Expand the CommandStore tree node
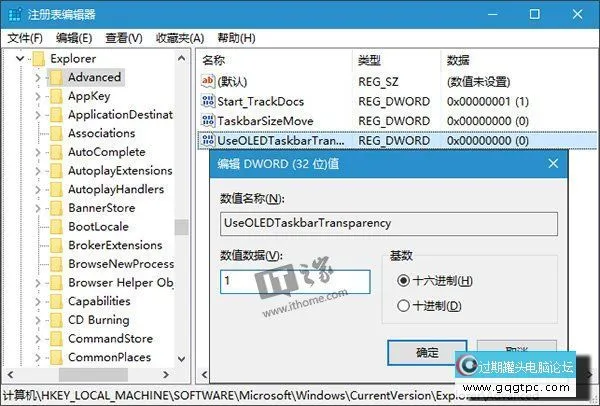This screenshot has width=600, height=406. pos(38,339)
